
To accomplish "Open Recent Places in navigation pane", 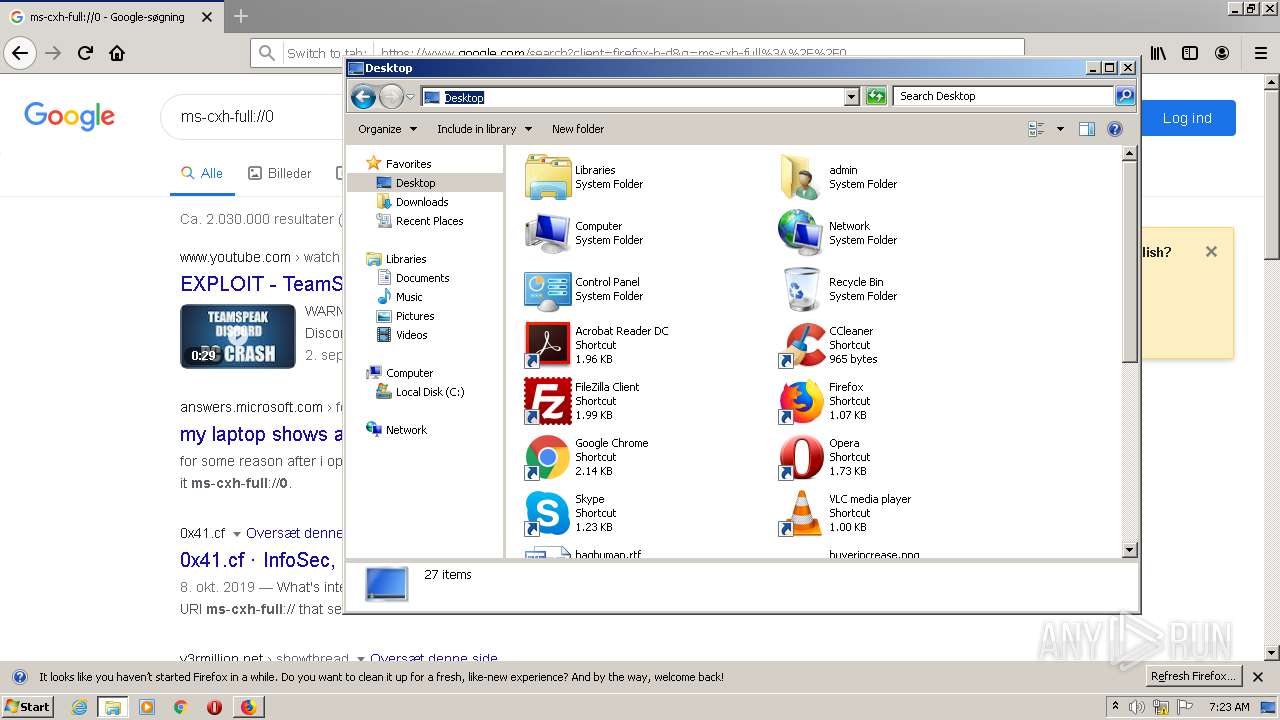I will click(x=429, y=221).
